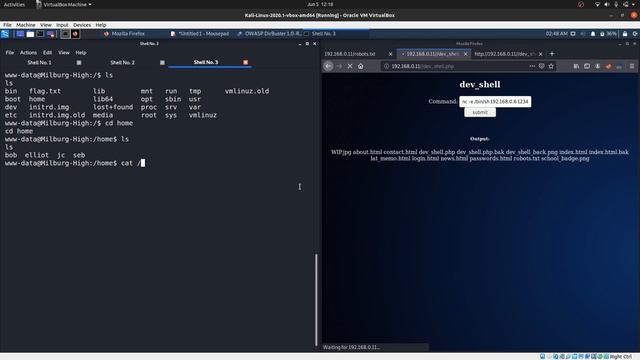Stop page loading in Firefox

point(350,66)
